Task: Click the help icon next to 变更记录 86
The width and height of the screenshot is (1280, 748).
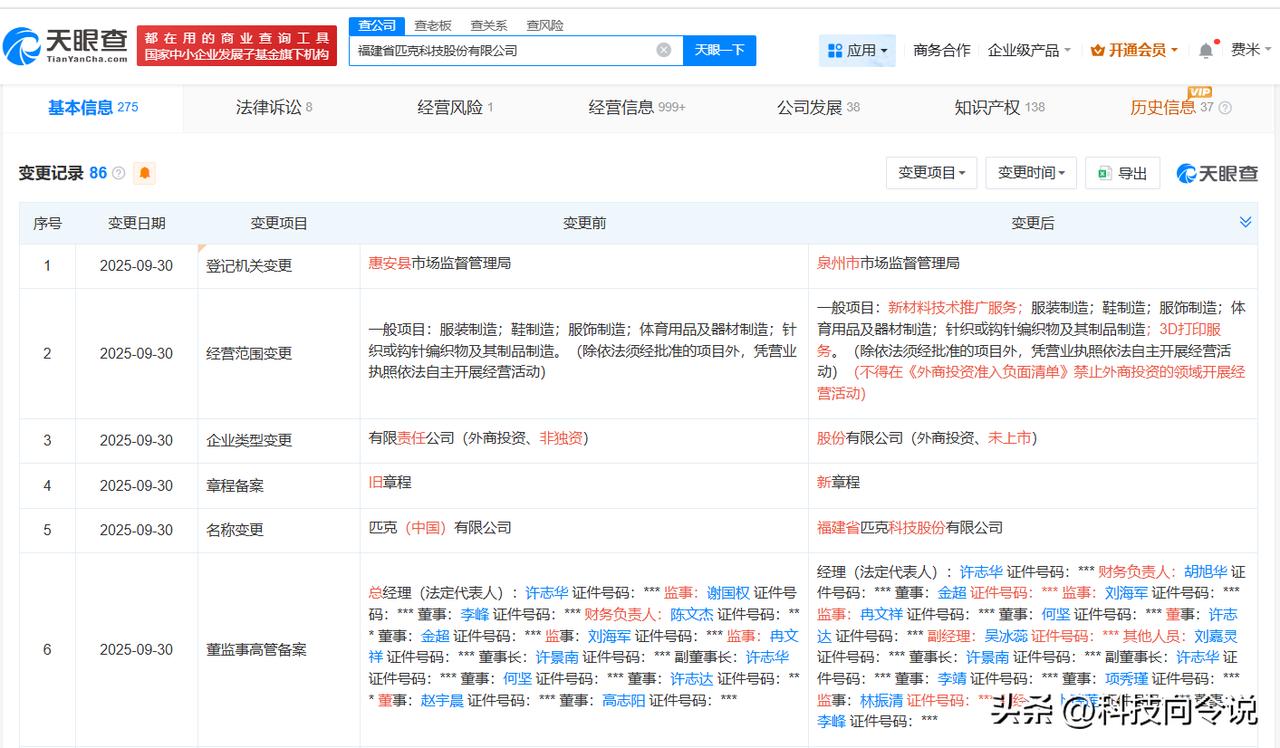Action: 119,173
